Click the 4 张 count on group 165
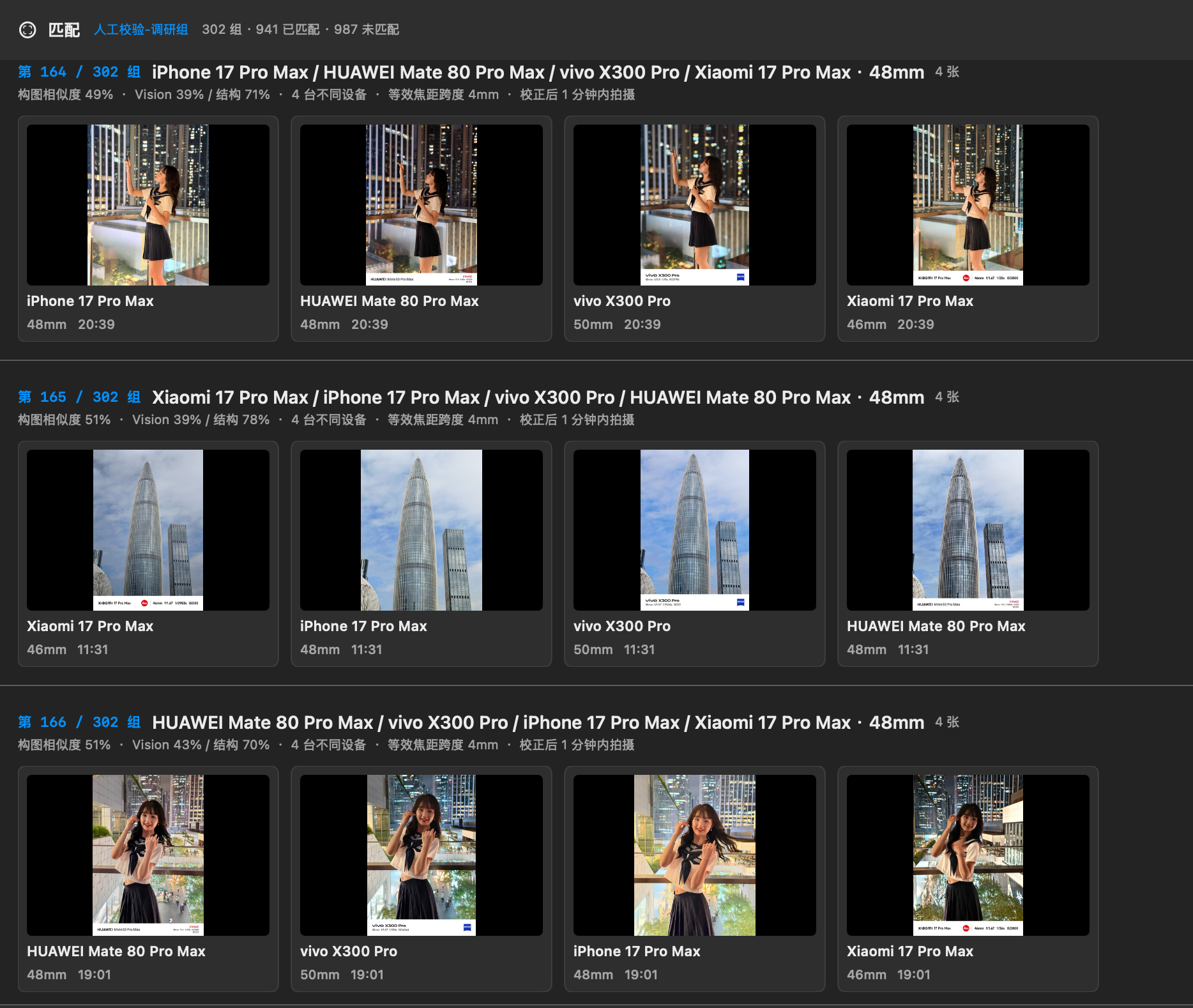This screenshot has height=1008, width=1193. coord(947,397)
